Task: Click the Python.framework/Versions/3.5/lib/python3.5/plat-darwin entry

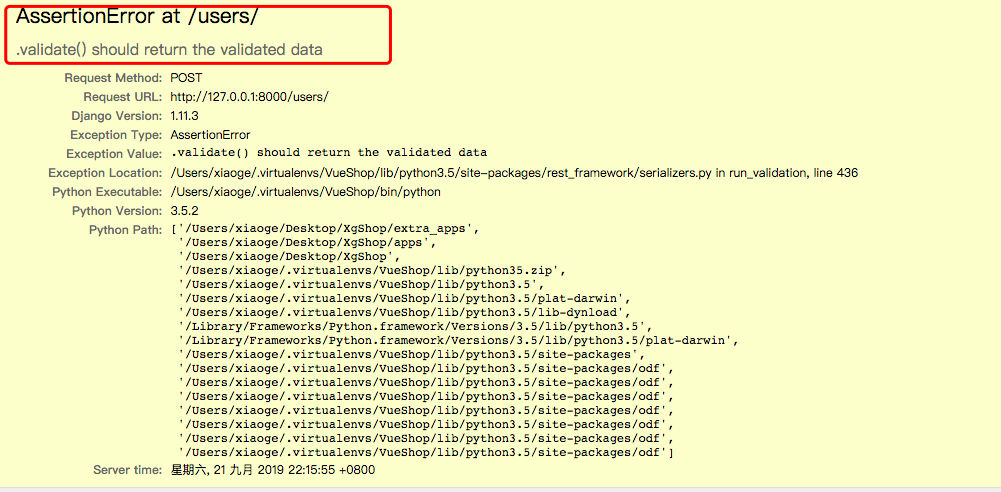Action: 458,341
